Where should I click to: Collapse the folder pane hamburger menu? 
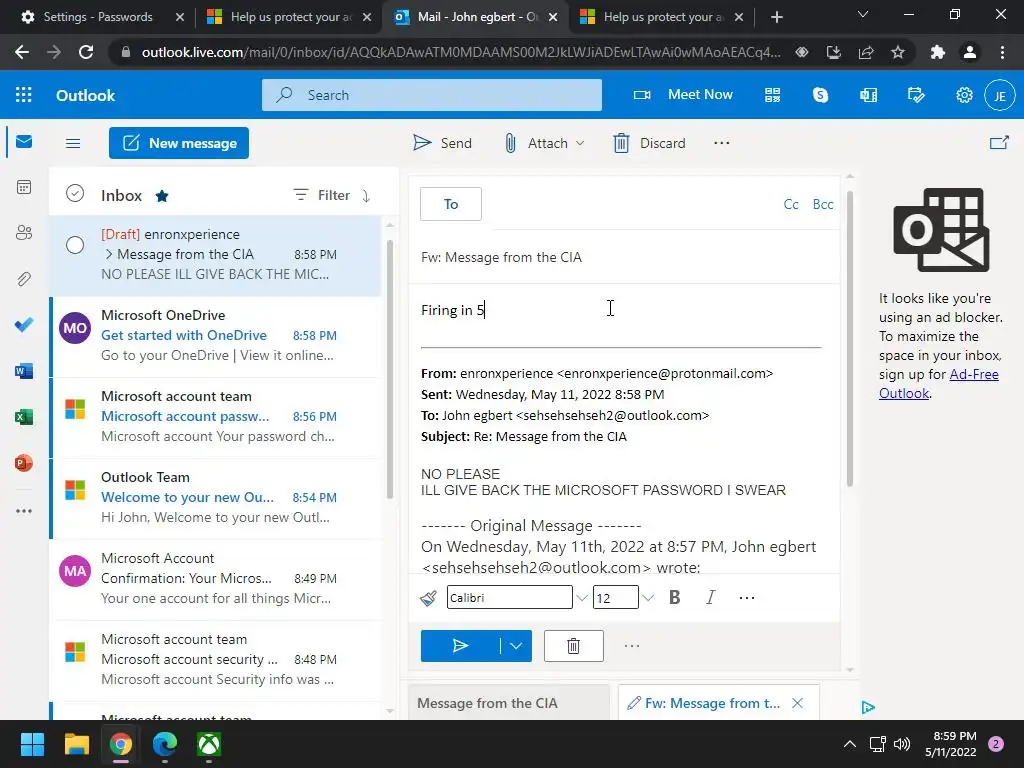(73, 143)
